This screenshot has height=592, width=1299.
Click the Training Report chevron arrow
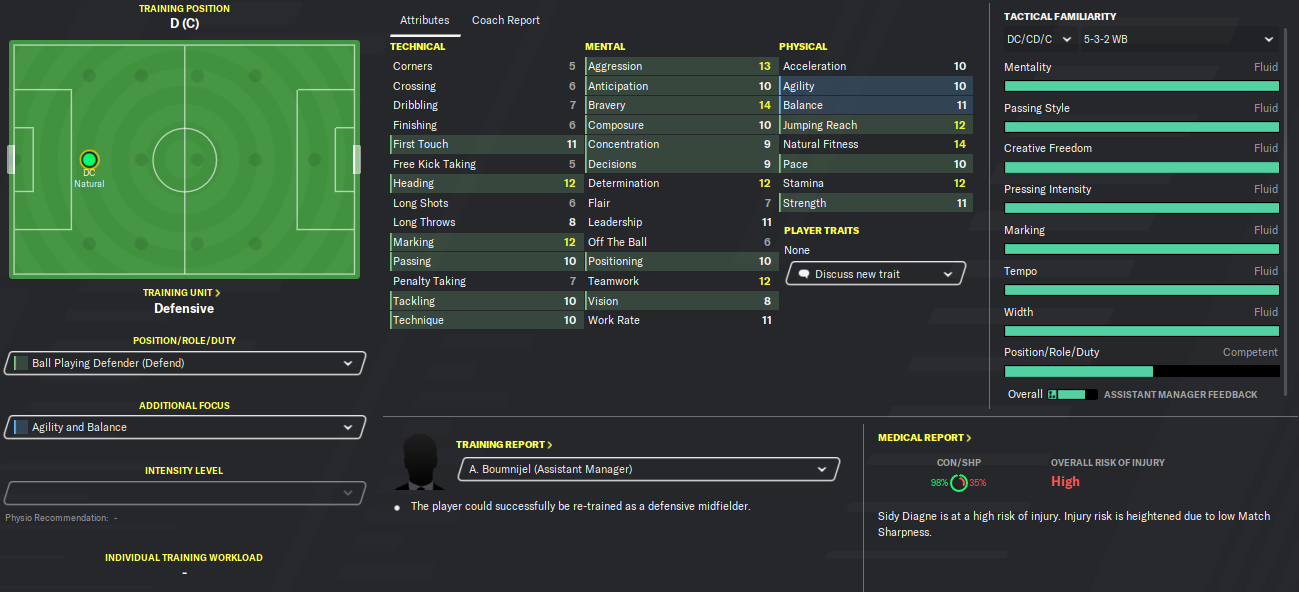(550, 445)
